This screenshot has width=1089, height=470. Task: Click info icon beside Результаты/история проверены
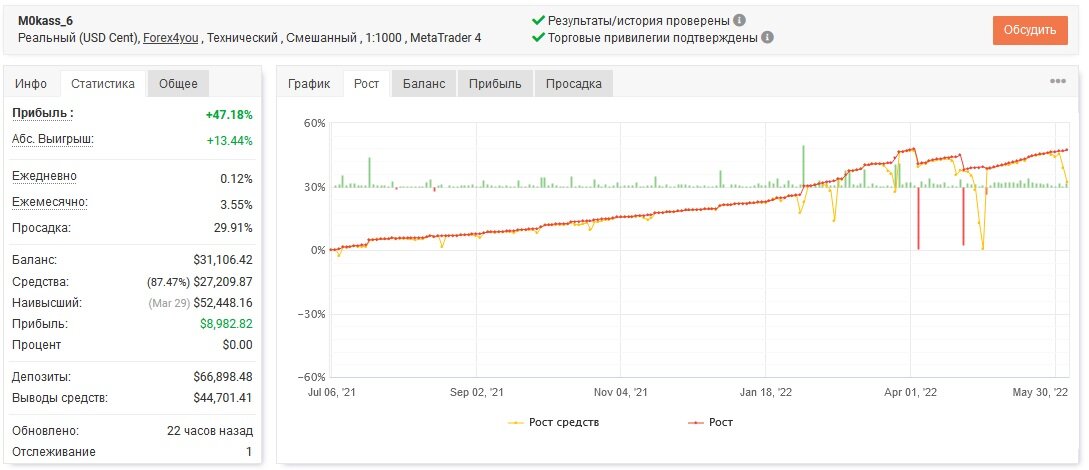[740, 21]
